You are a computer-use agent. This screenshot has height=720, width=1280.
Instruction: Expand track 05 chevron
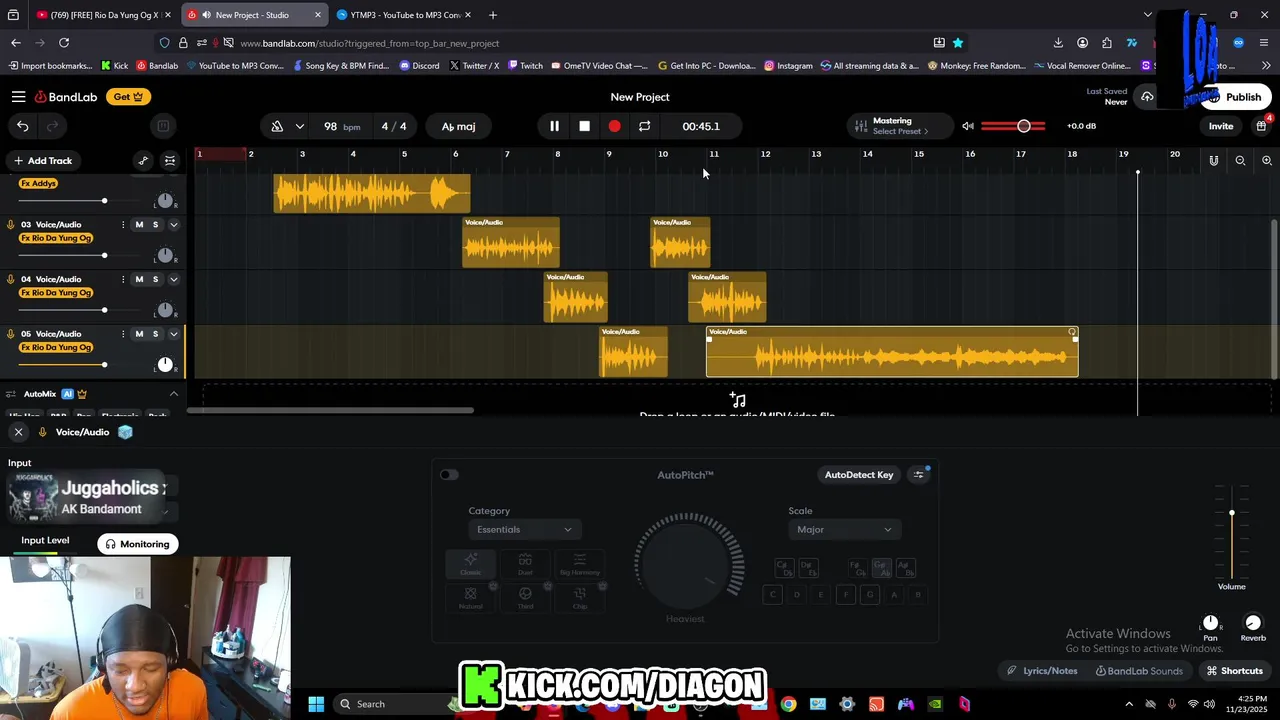[x=173, y=334]
